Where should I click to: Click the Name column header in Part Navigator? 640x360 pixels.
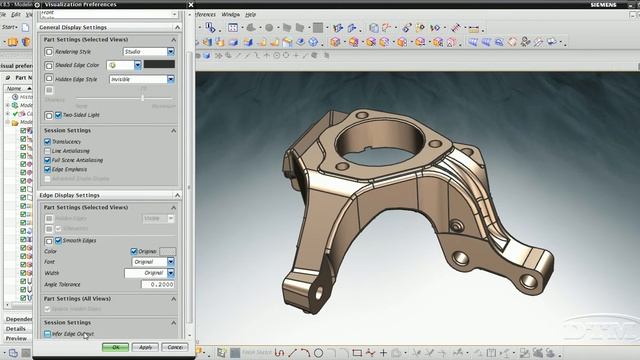click(18, 88)
